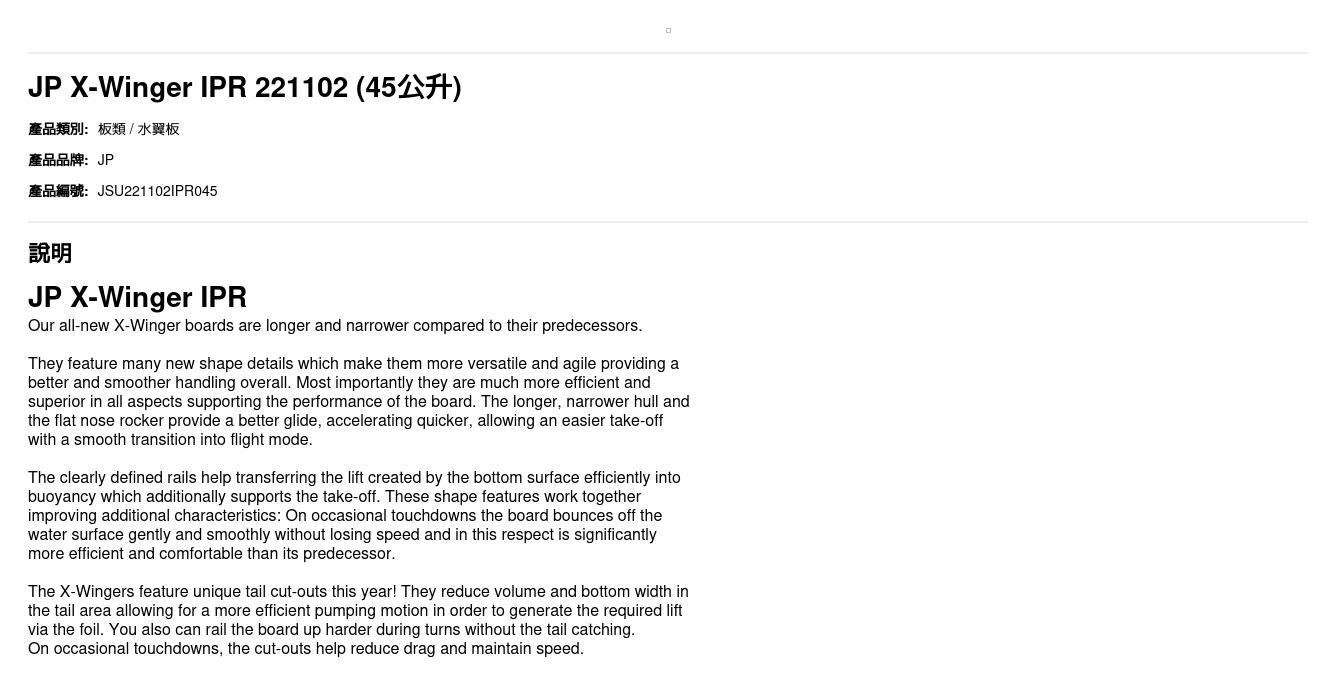Click the line 'with a smooth transition into flight mode'

coord(170,440)
